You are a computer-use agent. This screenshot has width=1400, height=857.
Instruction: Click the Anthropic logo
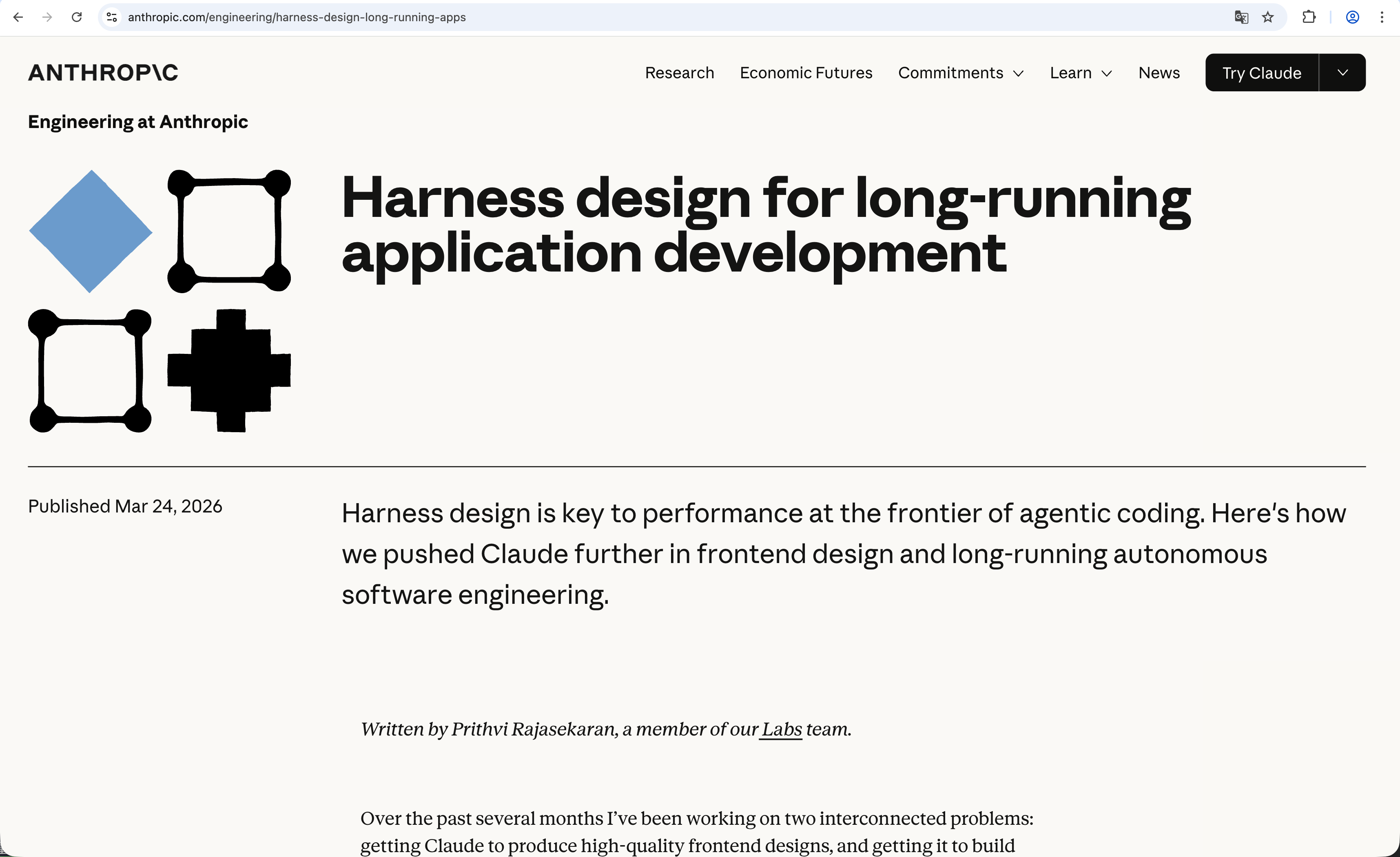point(103,73)
